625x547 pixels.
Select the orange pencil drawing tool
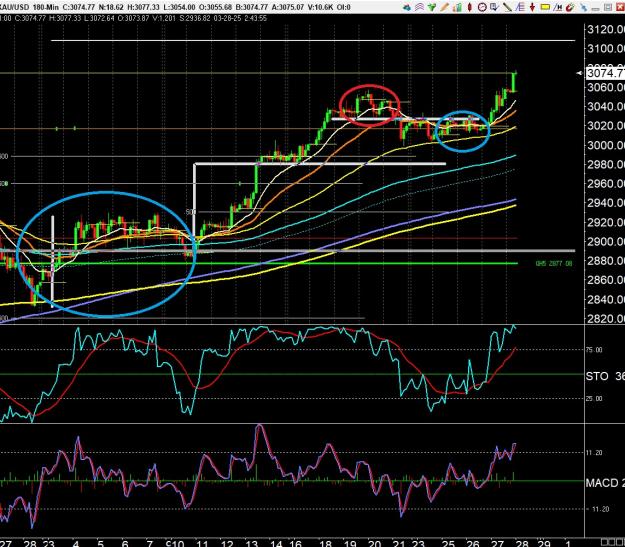click(444, 7)
